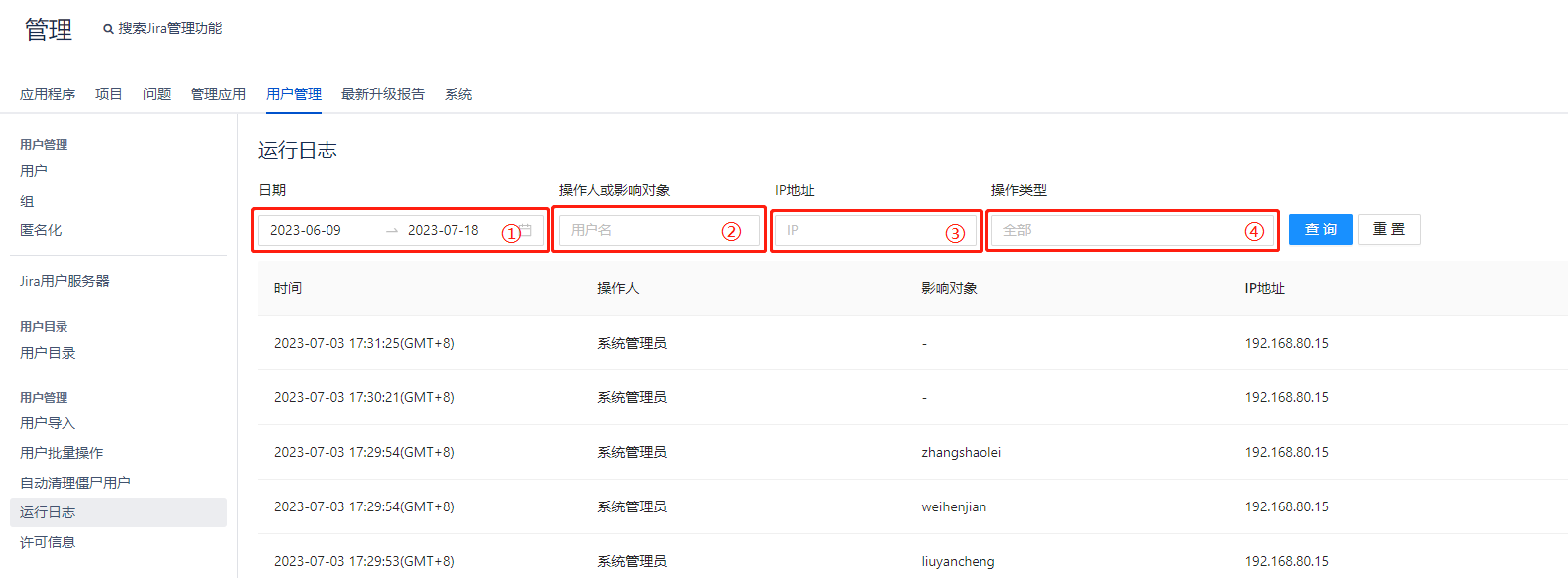Click the end date 2023-07-18

[443, 230]
